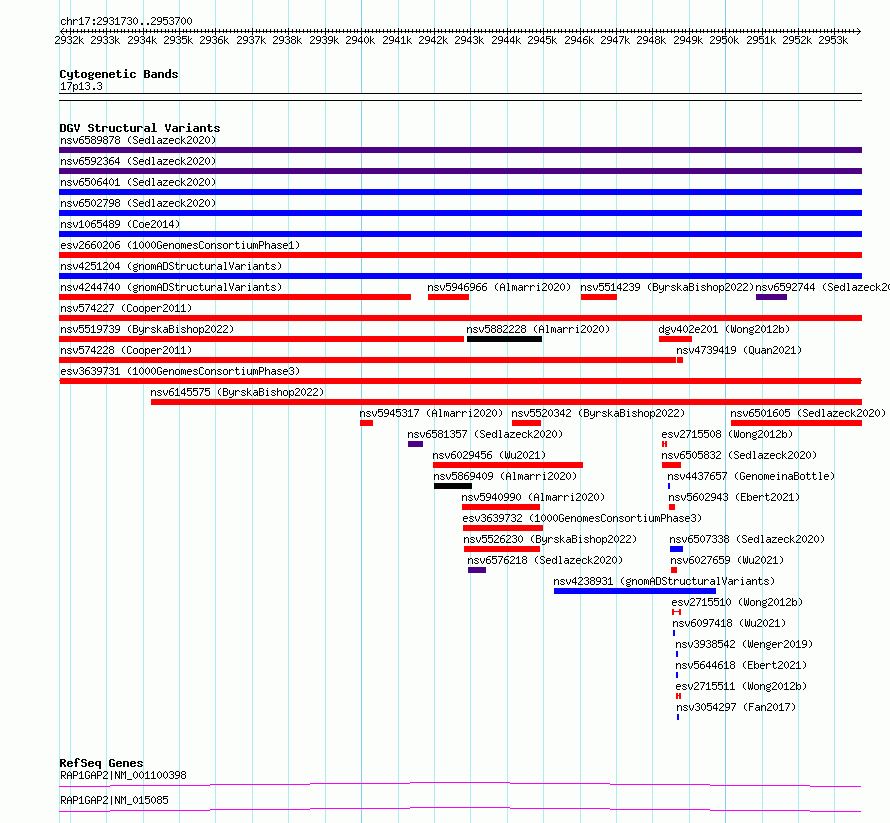Click nsv5519739 (ByrskaBishop2022) label
Image resolution: width=890 pixels, height=823 pixels.
click(147, 329)
